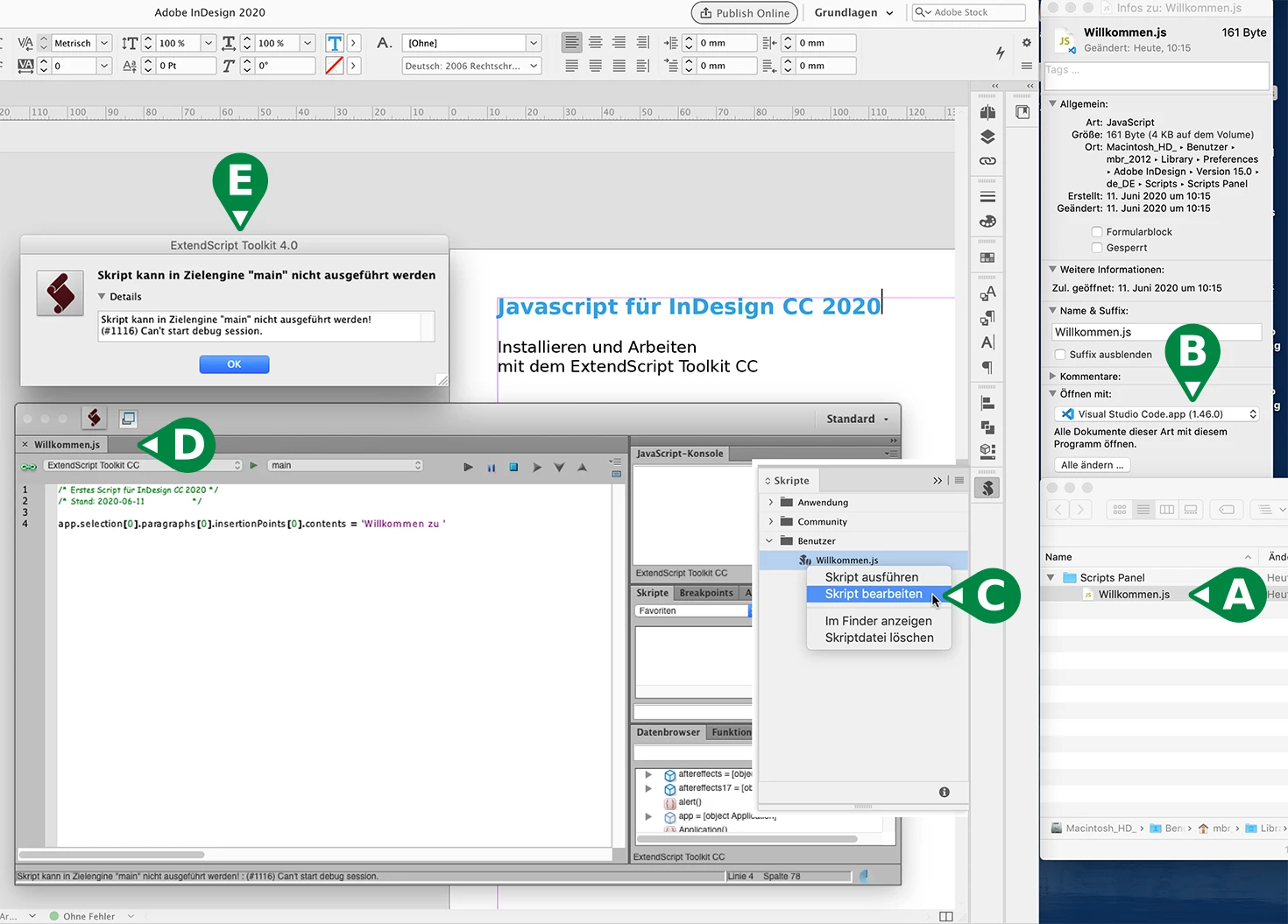The height and width of the screenshot is (924, 1288).
Task: Click the lightning quick apply icon
Action: (1000, 53)
